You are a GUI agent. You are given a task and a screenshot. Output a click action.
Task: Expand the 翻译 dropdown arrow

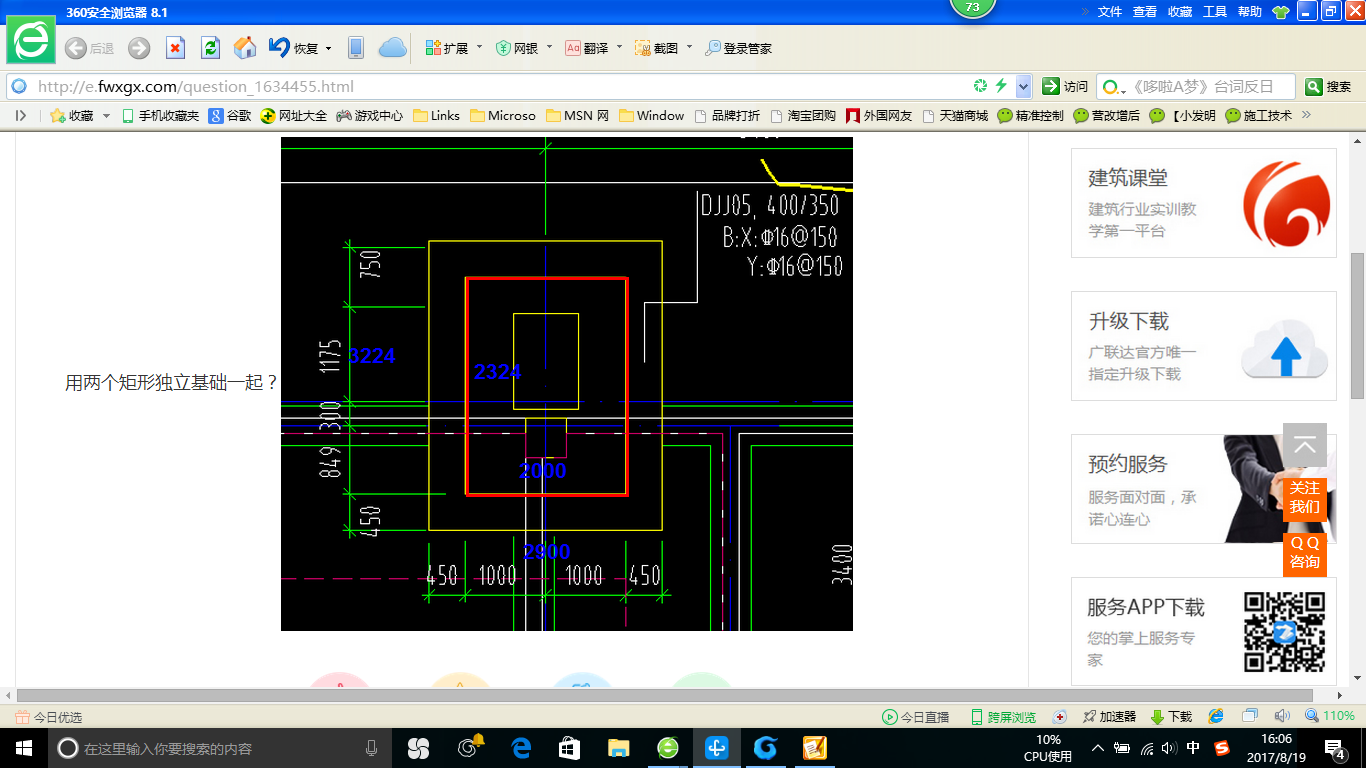pos(619,47)
